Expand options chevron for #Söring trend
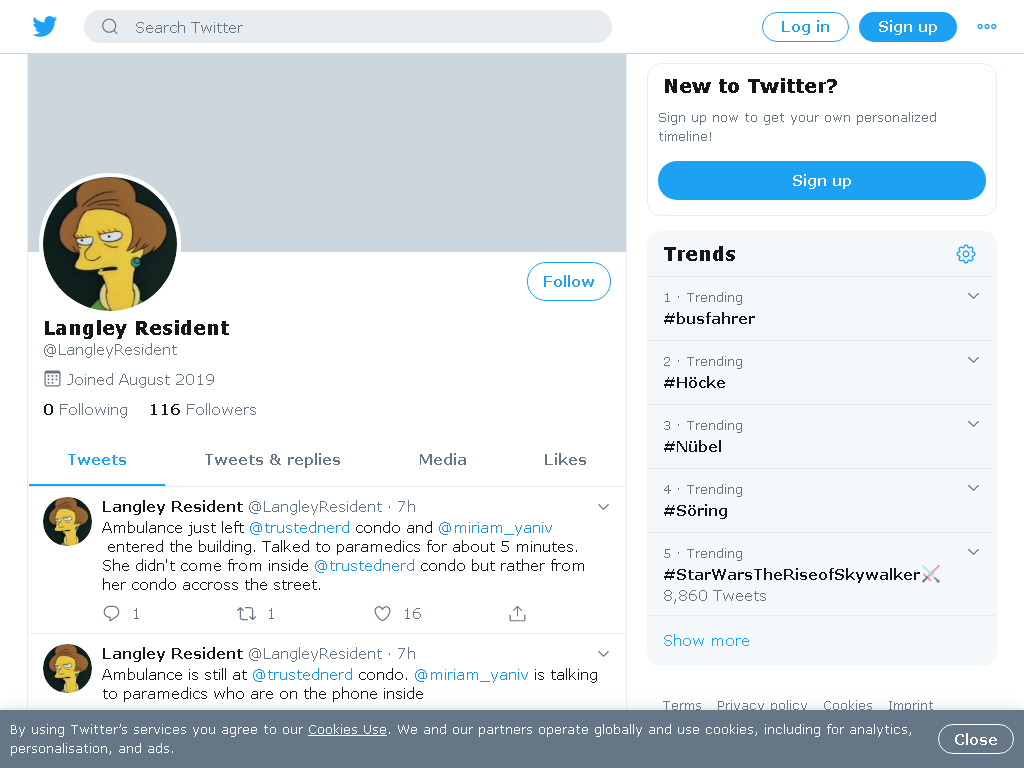This screenshot has height=768, width=1024. [x=973, y=488]
